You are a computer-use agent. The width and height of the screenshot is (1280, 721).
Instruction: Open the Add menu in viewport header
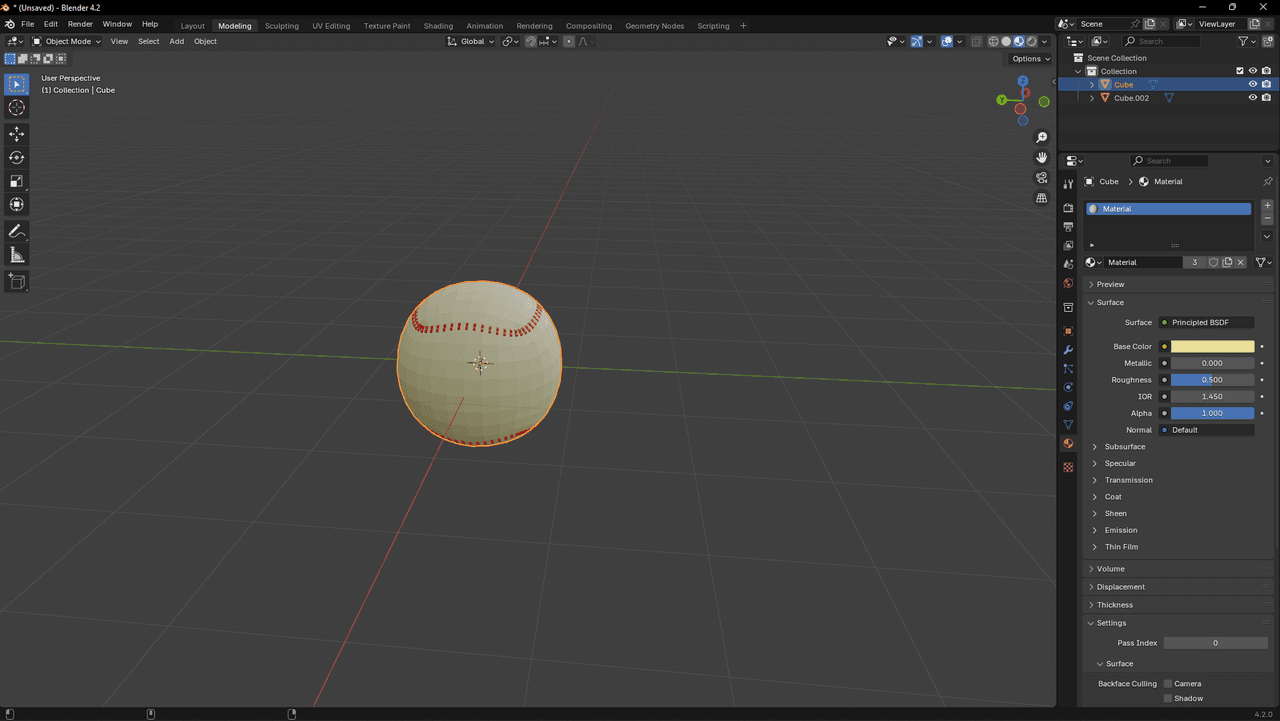coord(176,41)
